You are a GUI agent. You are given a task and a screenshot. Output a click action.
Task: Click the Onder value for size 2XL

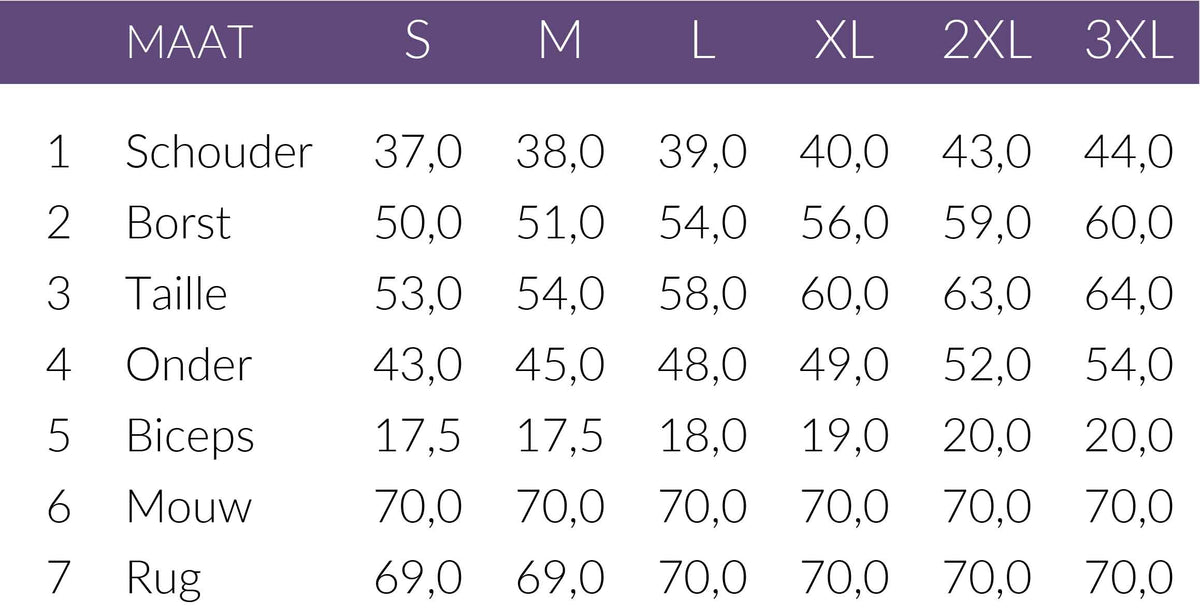986,365
